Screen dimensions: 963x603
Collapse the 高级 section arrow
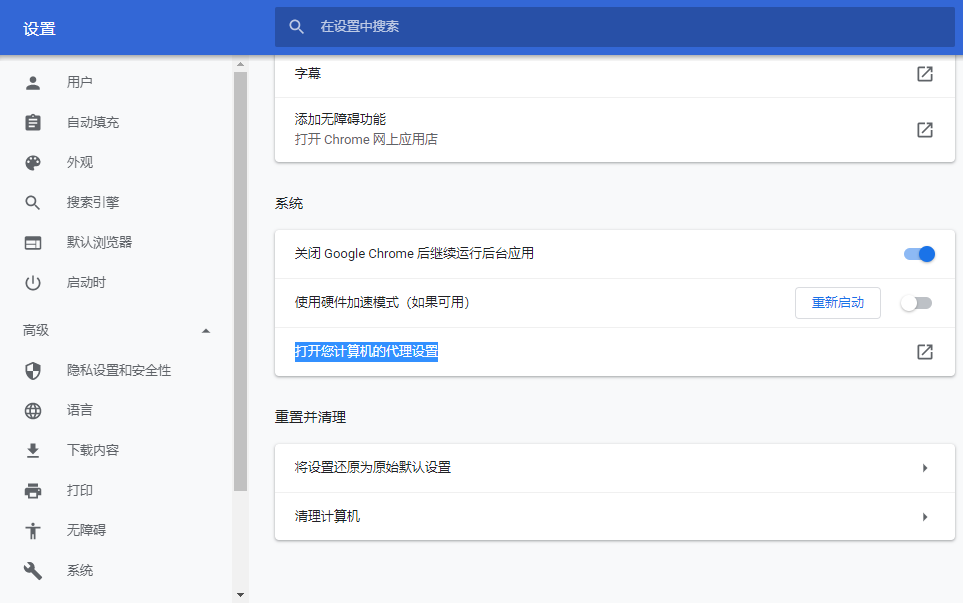(206, 330)
